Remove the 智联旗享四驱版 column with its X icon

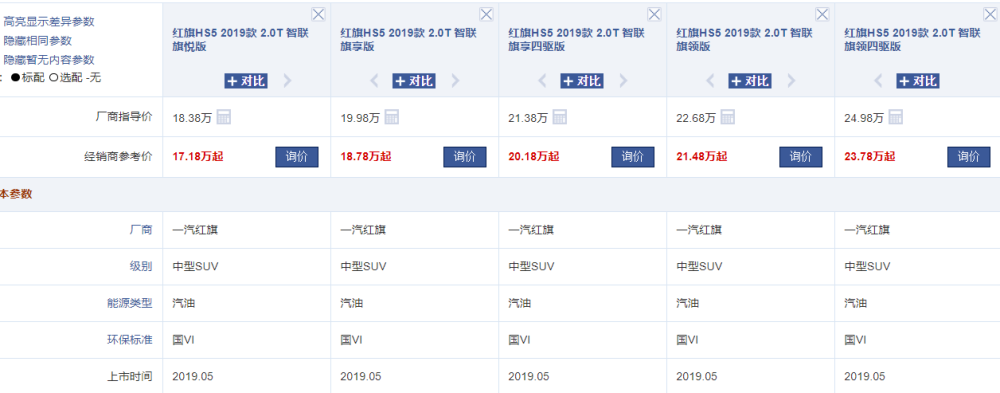point(654,14)
